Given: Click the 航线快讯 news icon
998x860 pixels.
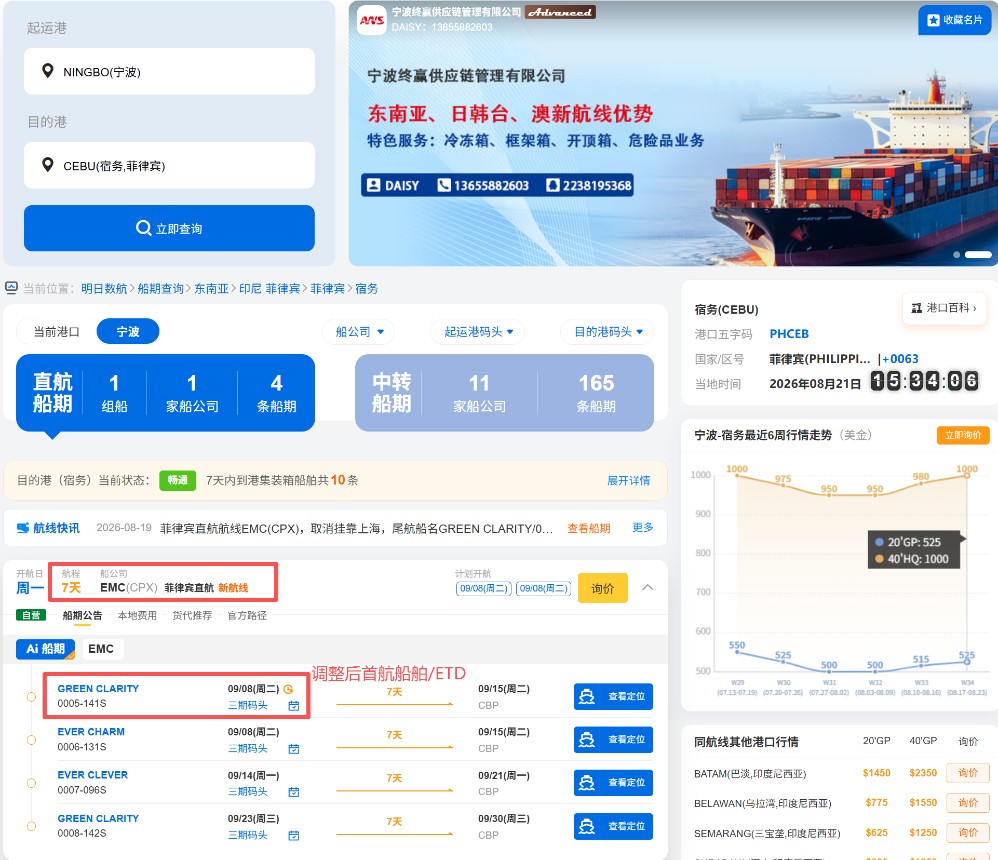Looking at the screenshot, I should [x=23, y=528].
